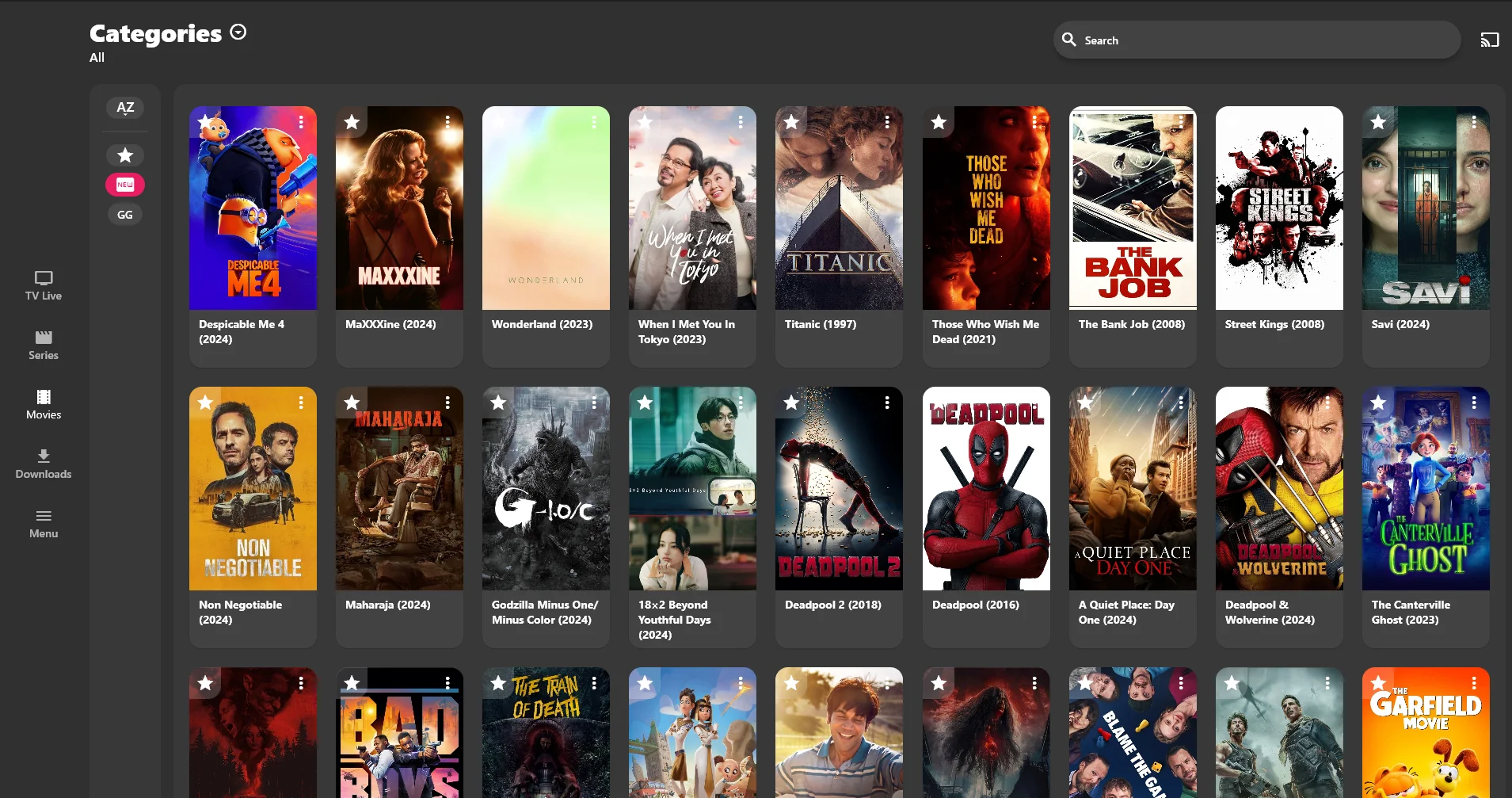
Task: Click the Titanic (1997) title
Action: point(821,324)
